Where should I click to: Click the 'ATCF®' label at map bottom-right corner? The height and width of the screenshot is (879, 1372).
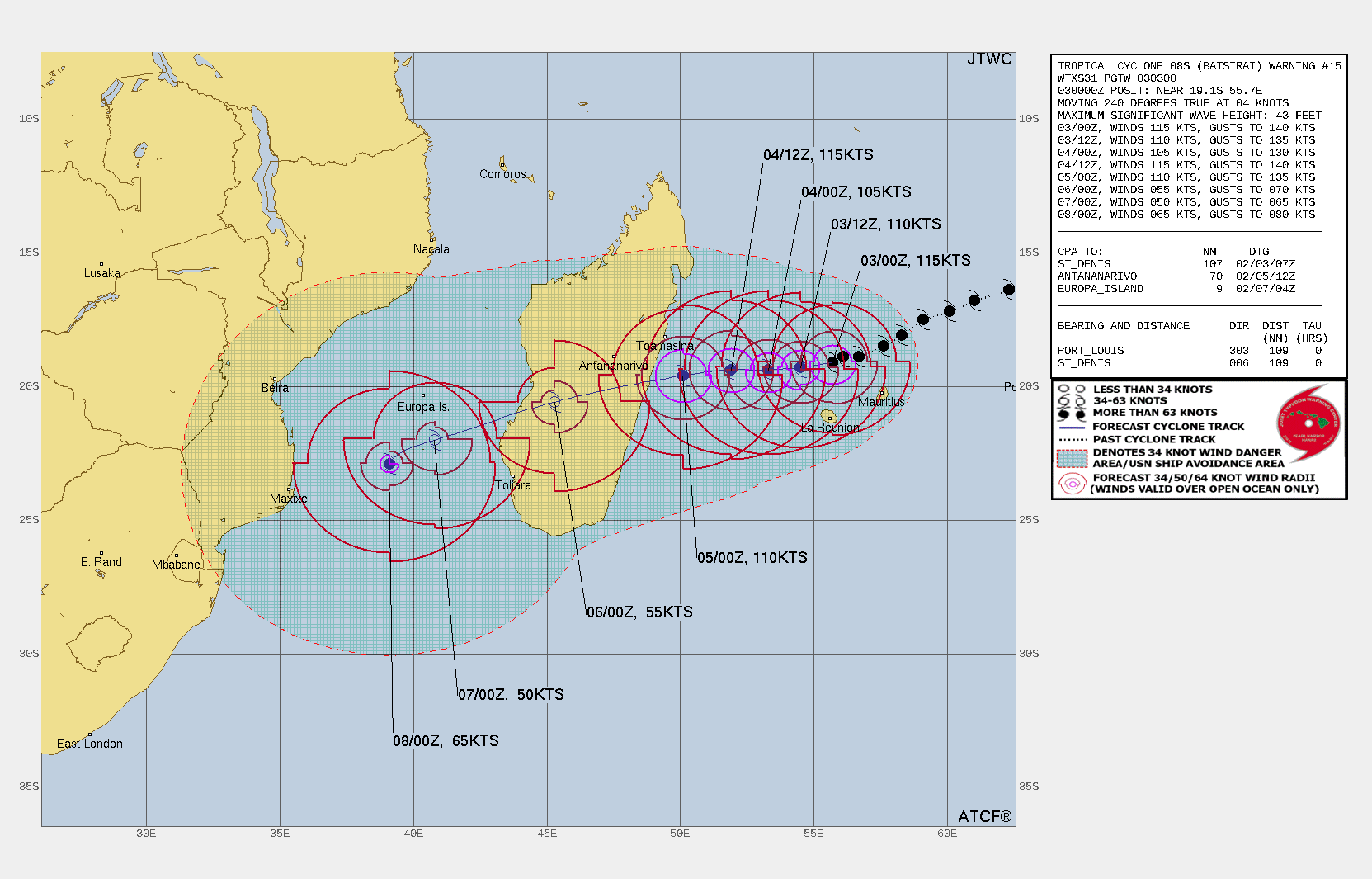pyautogui.click(x=985, y=817)
